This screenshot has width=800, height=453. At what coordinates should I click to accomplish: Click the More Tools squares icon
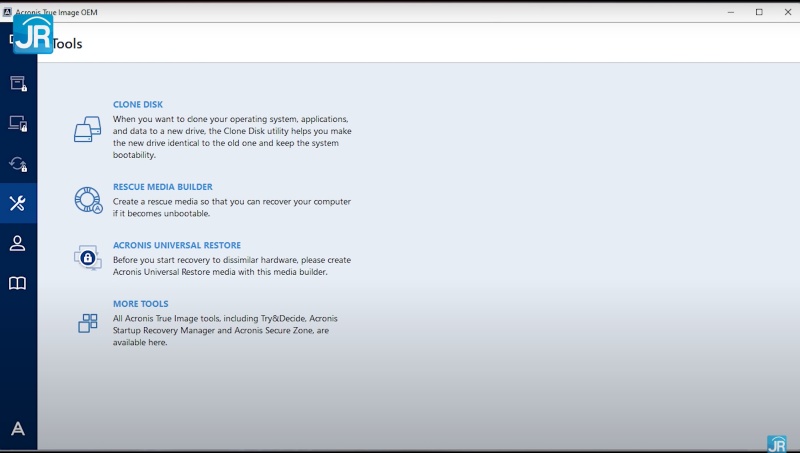pyautogui.click(x=88, y=323)
